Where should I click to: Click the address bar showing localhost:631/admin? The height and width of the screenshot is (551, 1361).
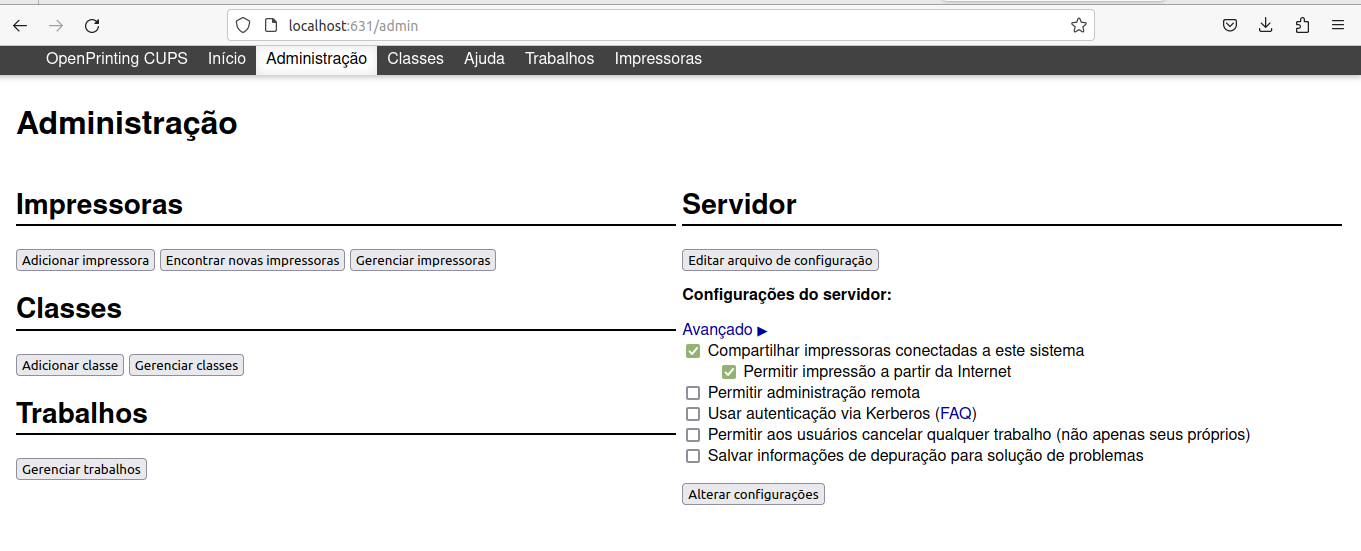point(650,26)
